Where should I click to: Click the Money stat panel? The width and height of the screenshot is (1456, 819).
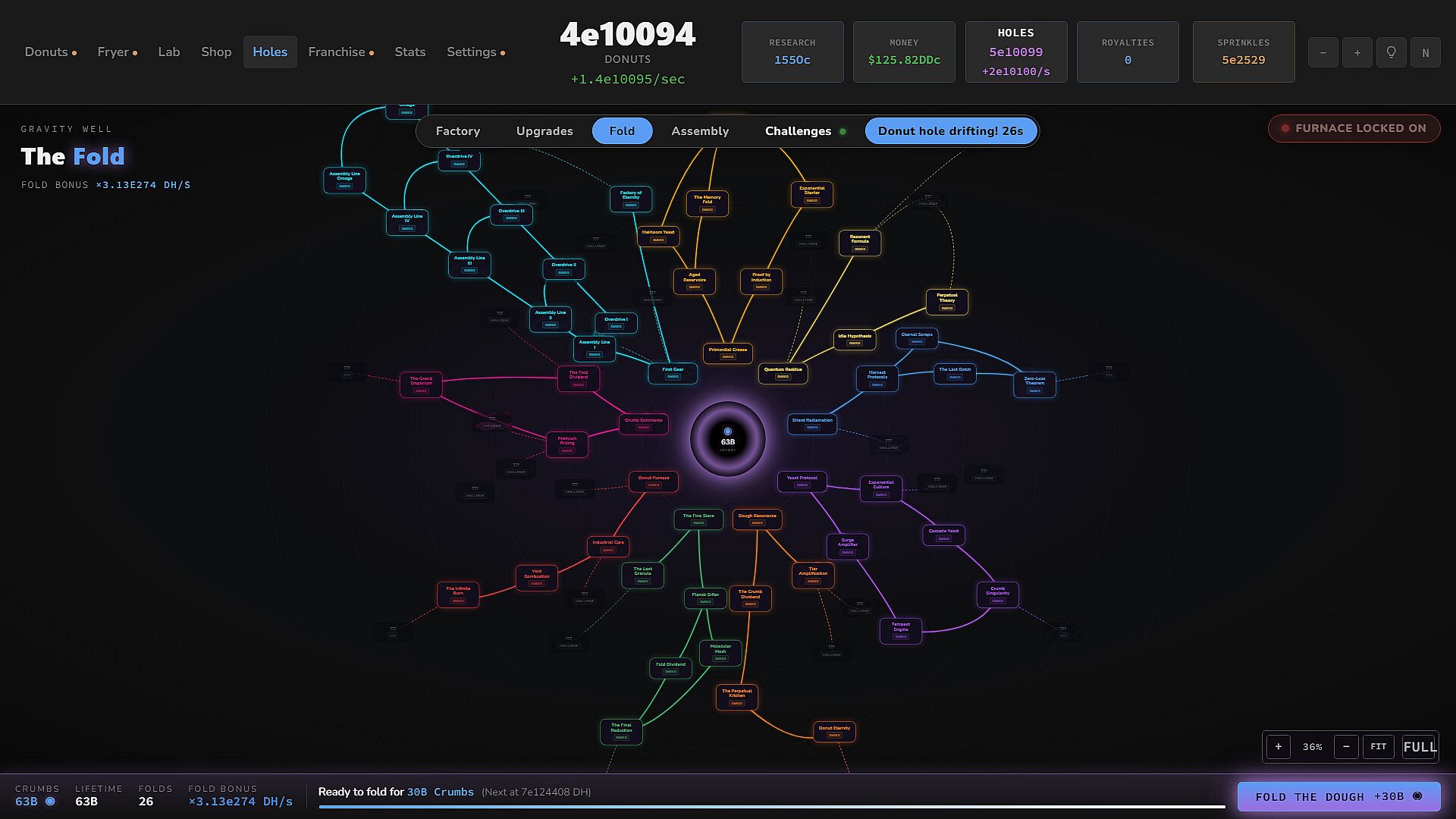point(904,52)
